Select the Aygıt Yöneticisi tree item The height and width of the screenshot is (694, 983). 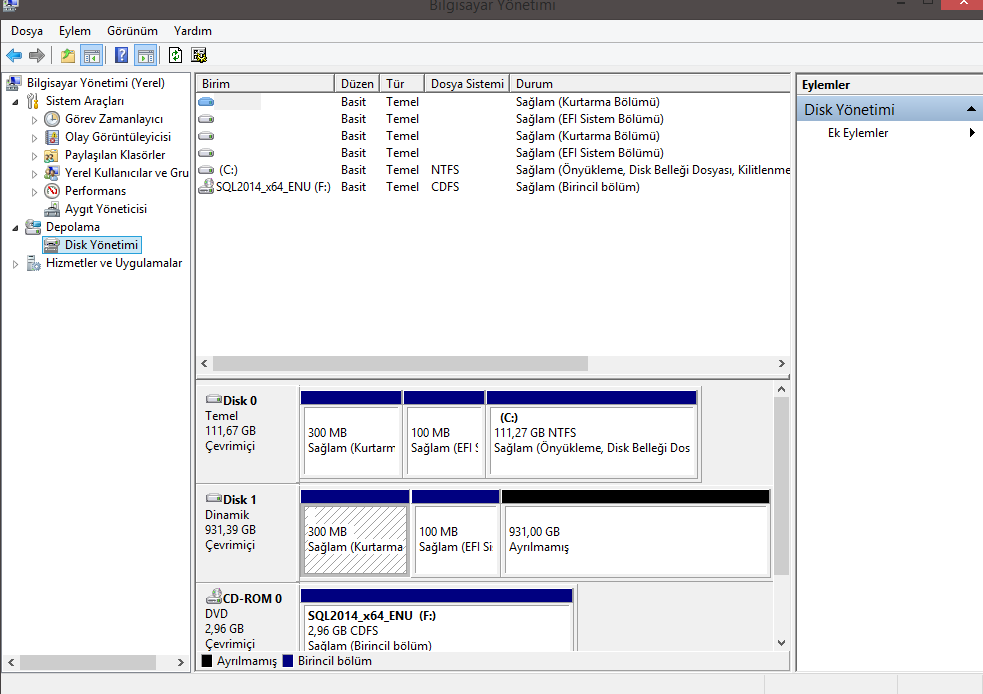click(x=105, y=209)
